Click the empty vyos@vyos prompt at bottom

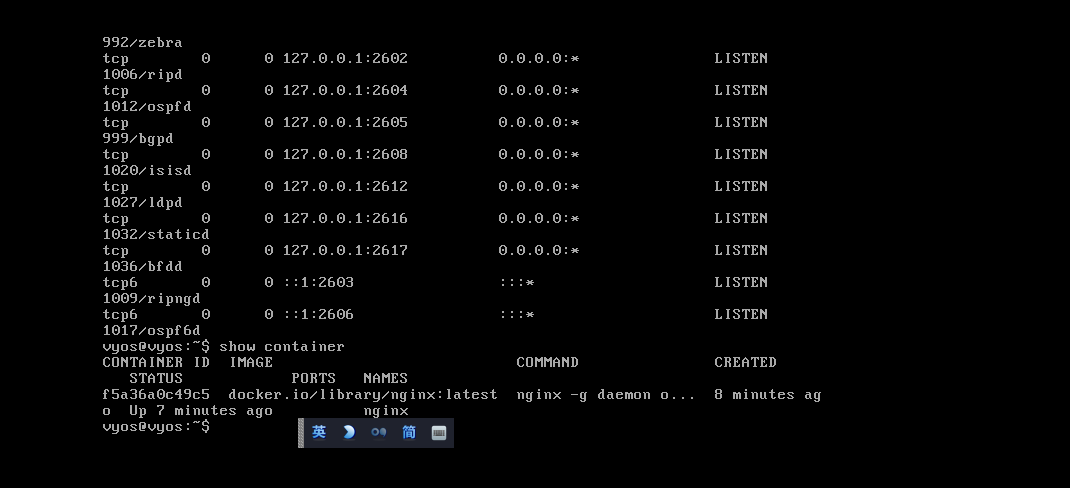(156, 426)
